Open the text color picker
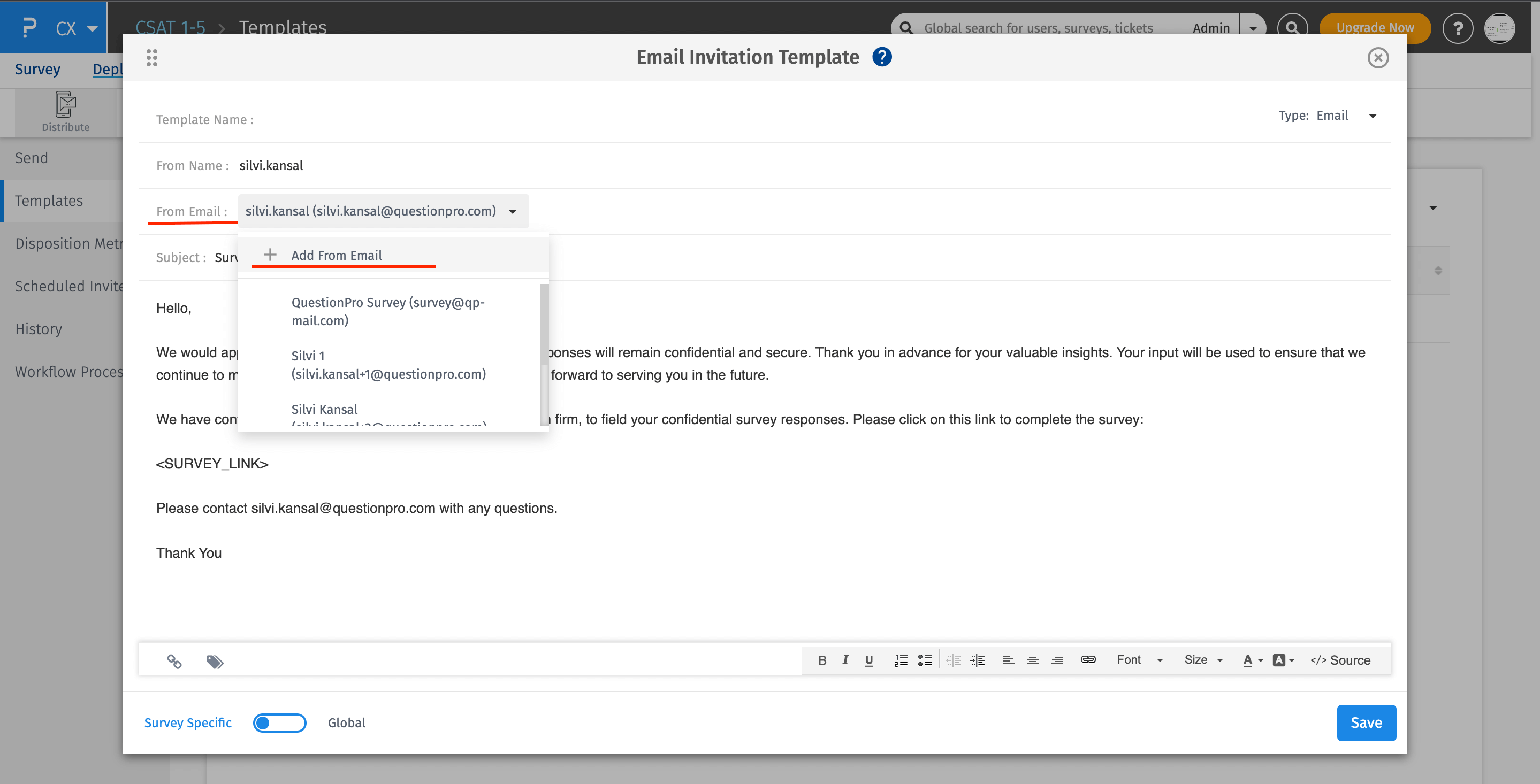1540x784 pixels. [1253, 660]
